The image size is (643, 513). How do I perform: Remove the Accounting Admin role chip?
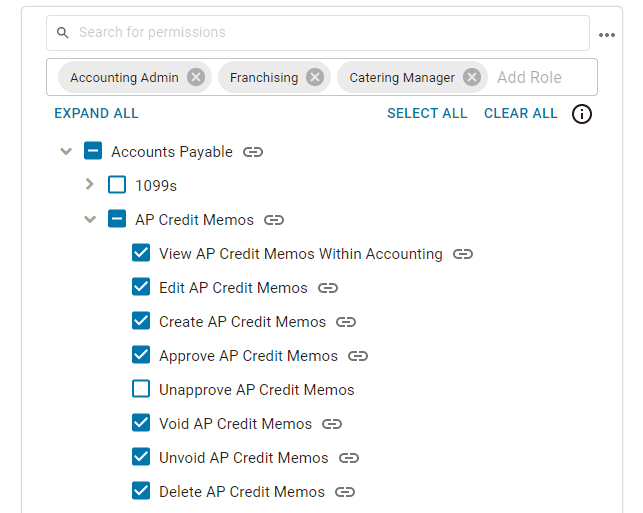pos(196,77)
